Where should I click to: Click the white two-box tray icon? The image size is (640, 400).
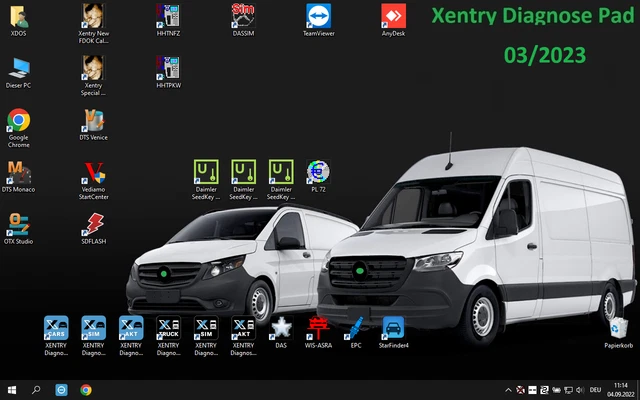(x=532, y=390)
